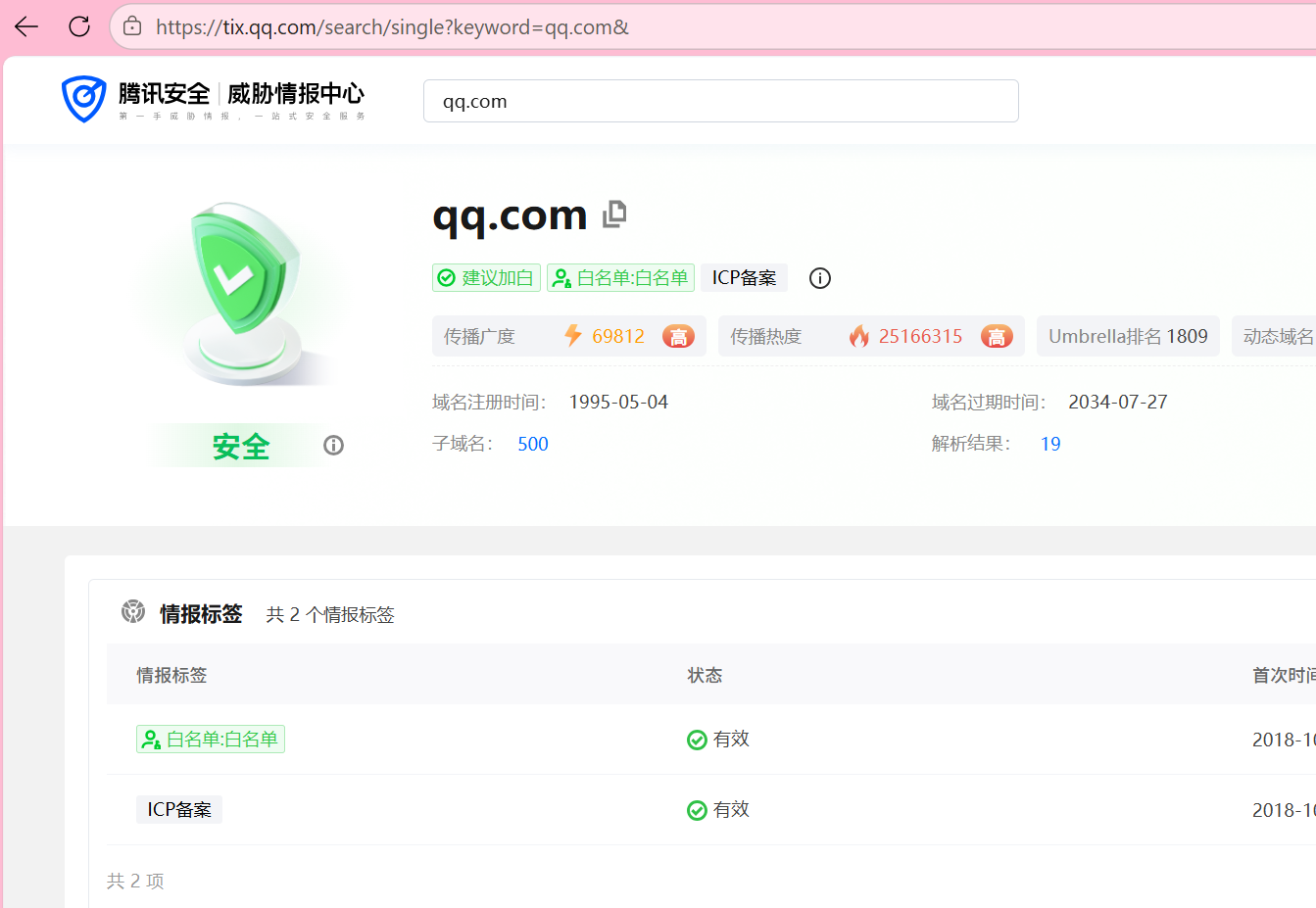Click the 子域名 label
The height and width of the screenshot is (908, 1316).
click(463, 444)
